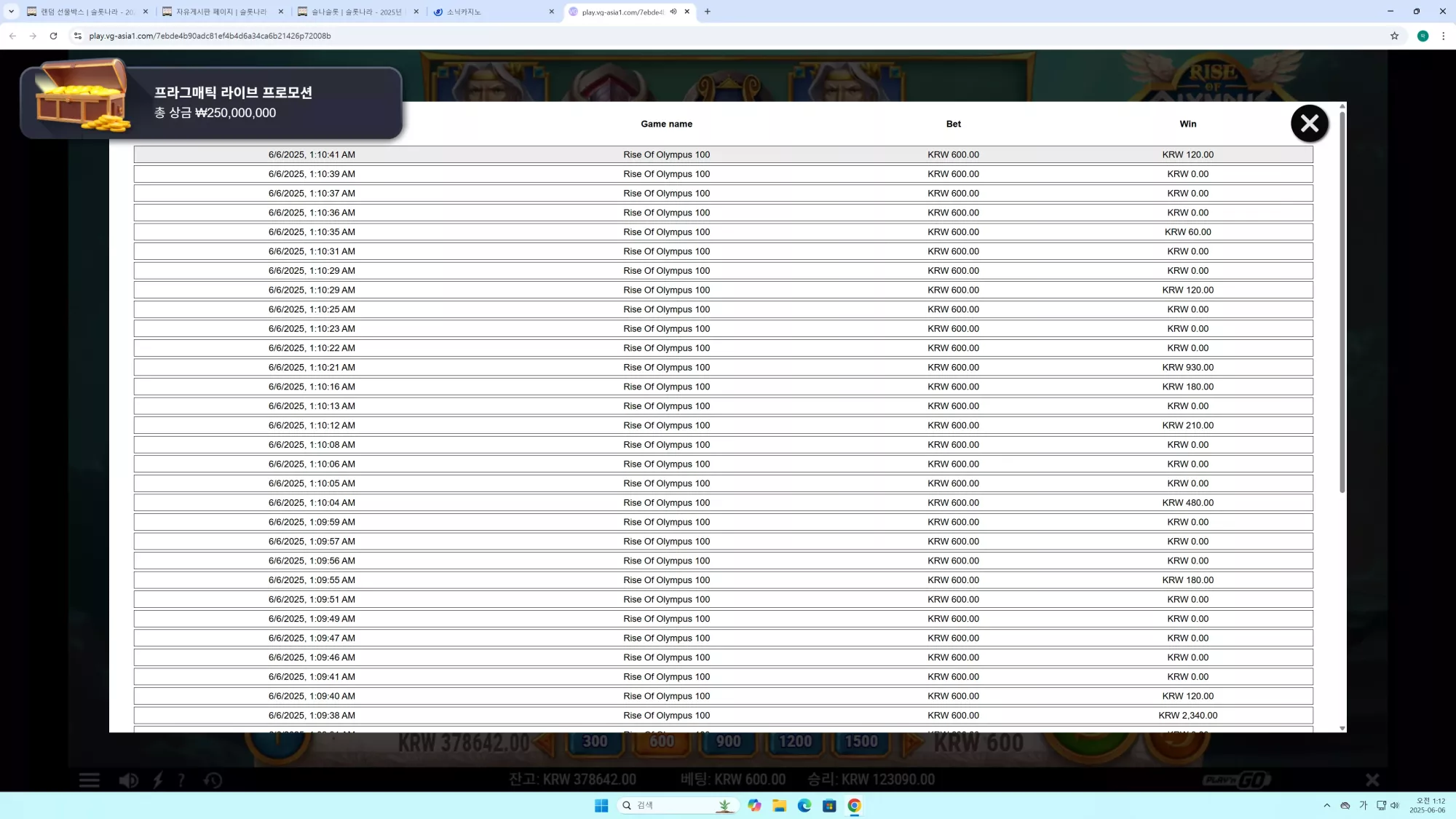1456x819 pixels.
Task: Select the 1:09:59 AM timestamp
Action: (x=312, y=523)
